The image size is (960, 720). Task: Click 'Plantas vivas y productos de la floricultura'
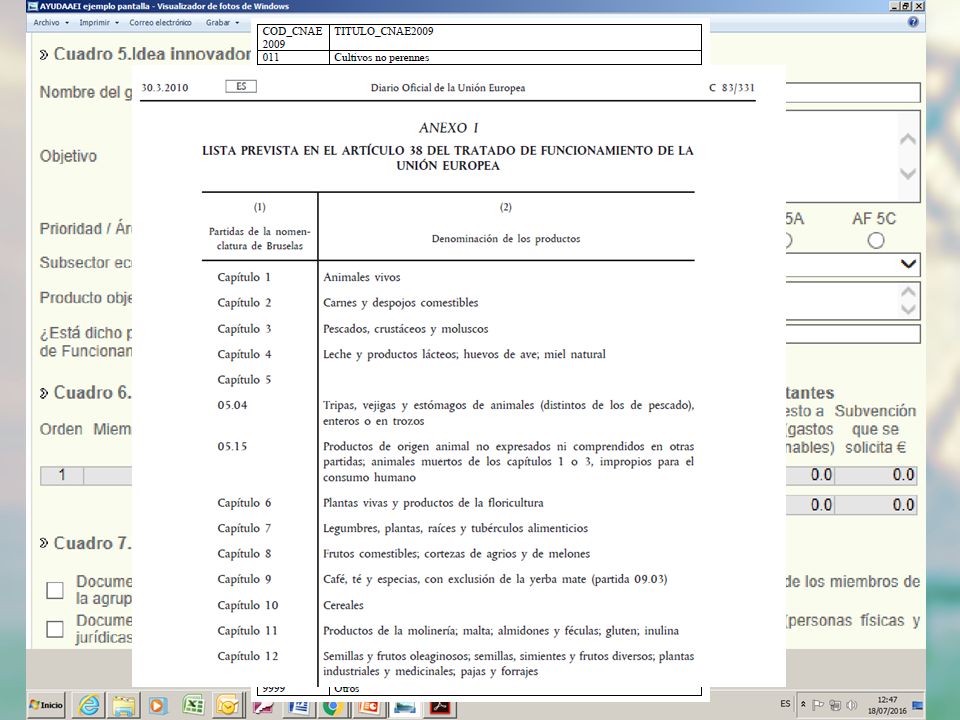point(433,503)
